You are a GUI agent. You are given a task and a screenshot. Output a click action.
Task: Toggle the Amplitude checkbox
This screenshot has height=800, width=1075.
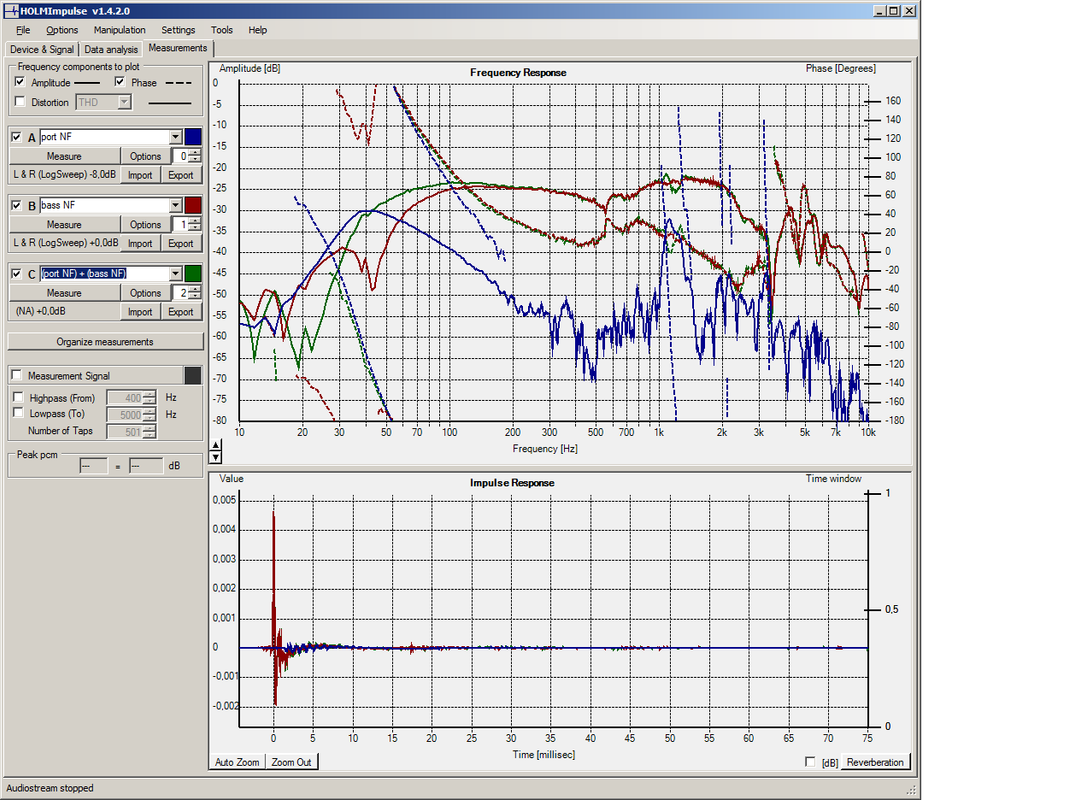(20, 82)
